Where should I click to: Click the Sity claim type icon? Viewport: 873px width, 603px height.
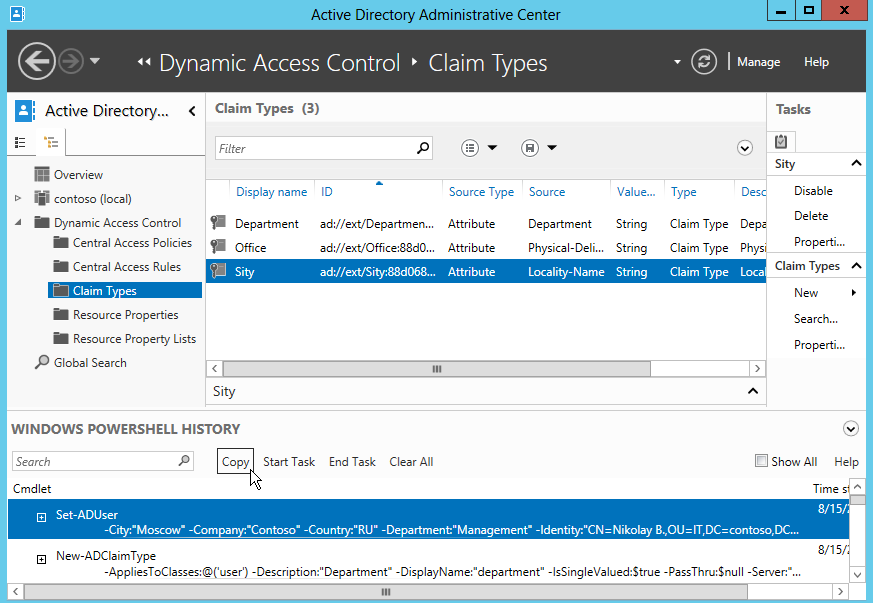(x=218, y=271)
